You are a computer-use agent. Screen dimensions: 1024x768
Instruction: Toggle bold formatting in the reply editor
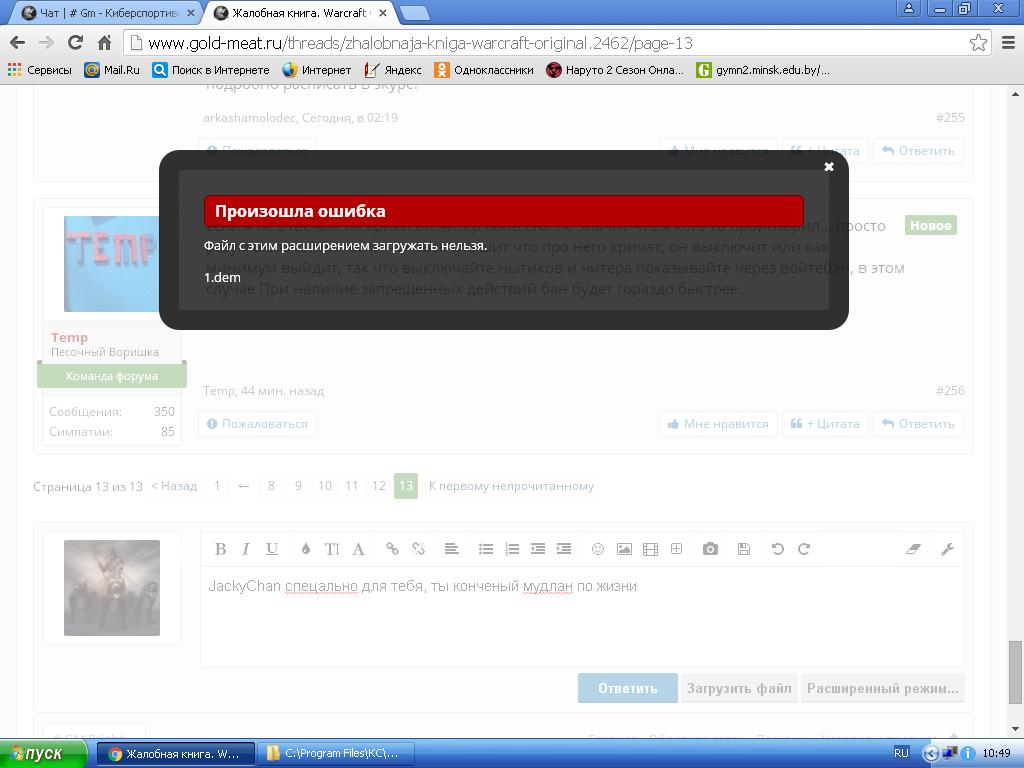pyautogui.click(x=221, y=549)
